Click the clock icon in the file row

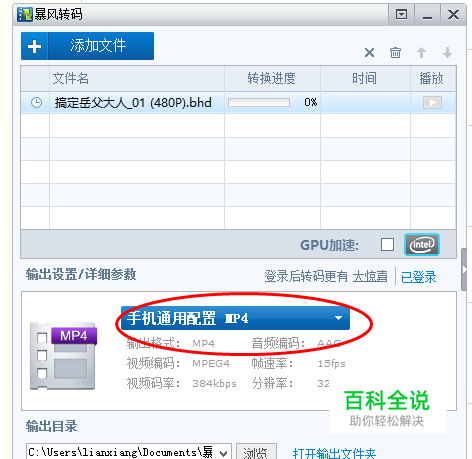tap(36, 102)
